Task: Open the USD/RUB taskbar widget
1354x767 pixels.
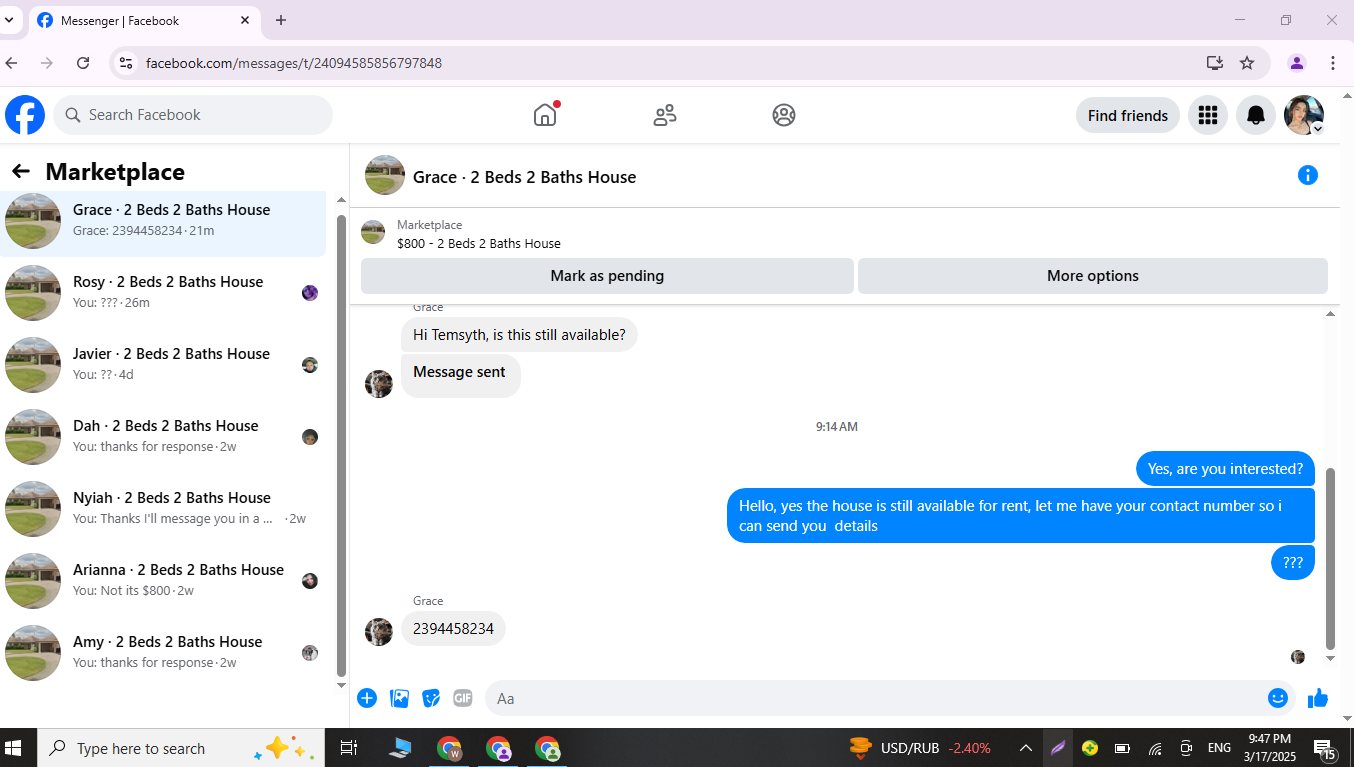Action: [x=919, y=748]
